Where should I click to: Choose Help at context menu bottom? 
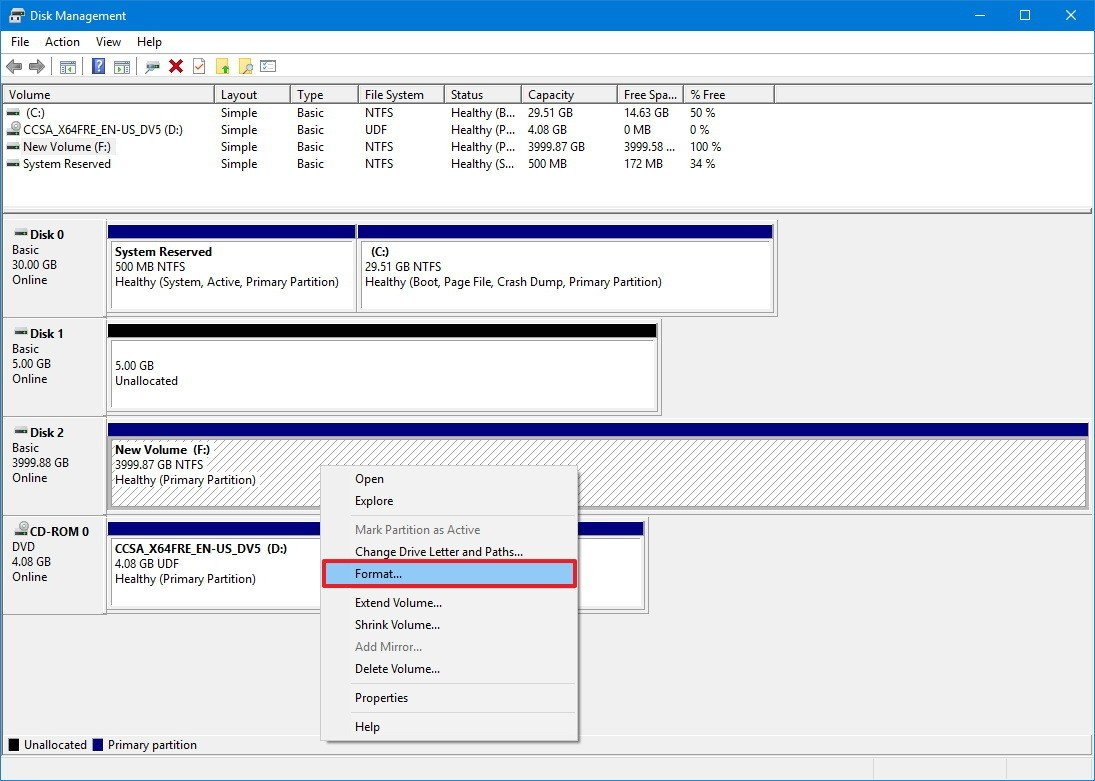coord(449,727)
